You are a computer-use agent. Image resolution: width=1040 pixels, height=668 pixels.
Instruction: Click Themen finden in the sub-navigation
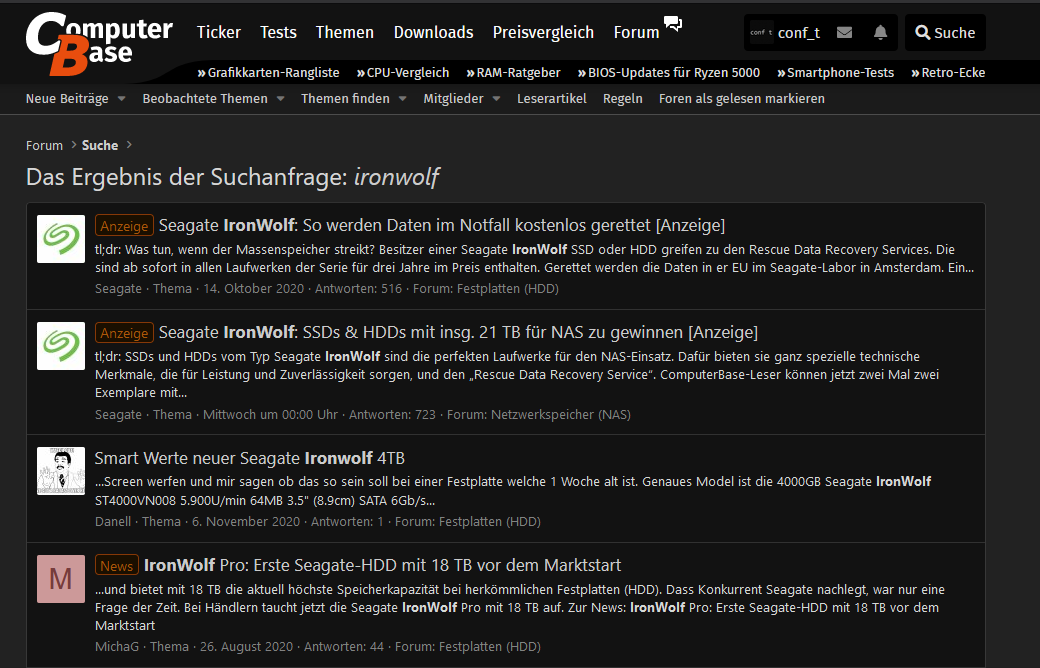[346, 98]
